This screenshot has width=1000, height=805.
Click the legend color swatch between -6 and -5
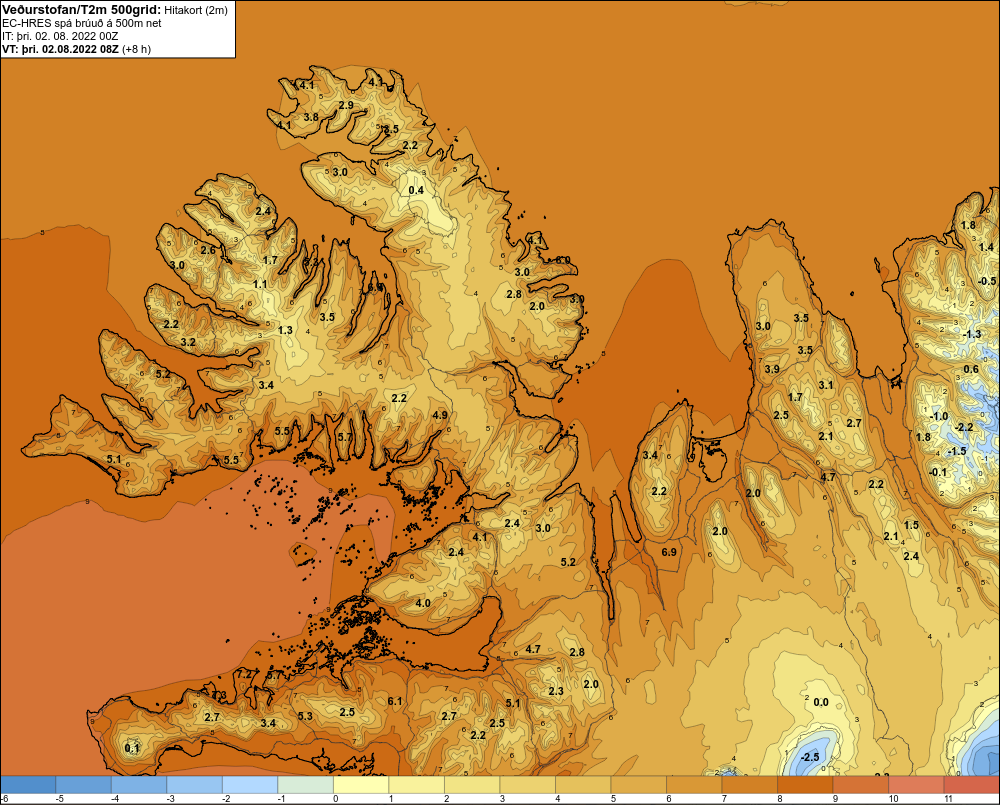[28, 785]
